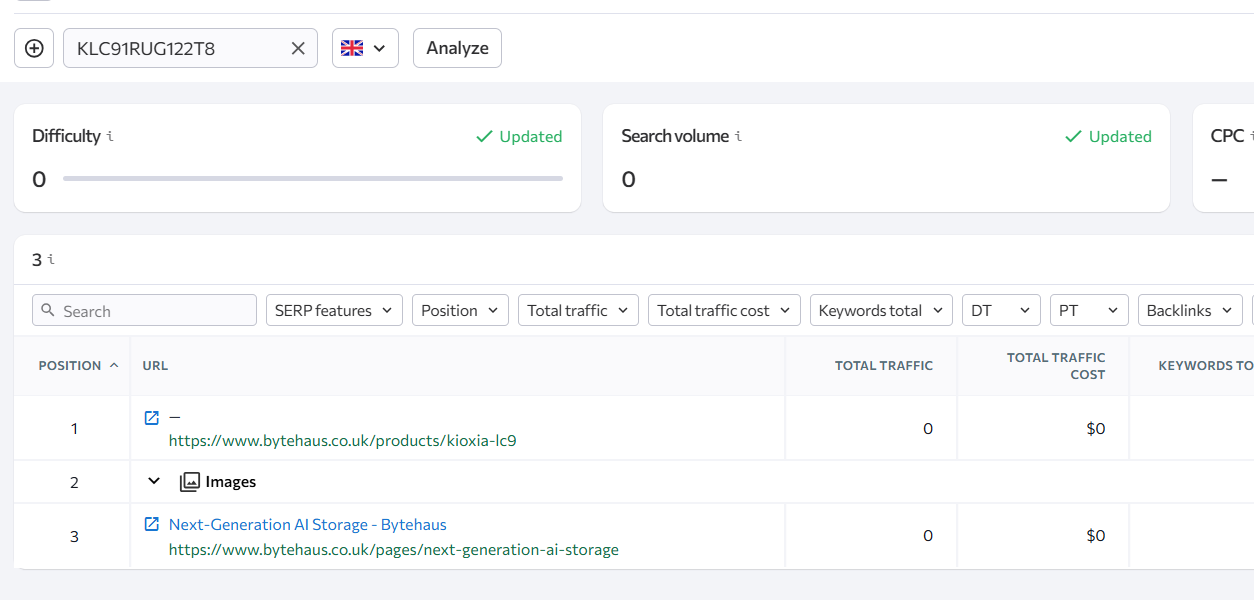1254x600 pixels.
Task: Click the Difficulty progress bar
Action: (312, 179)
